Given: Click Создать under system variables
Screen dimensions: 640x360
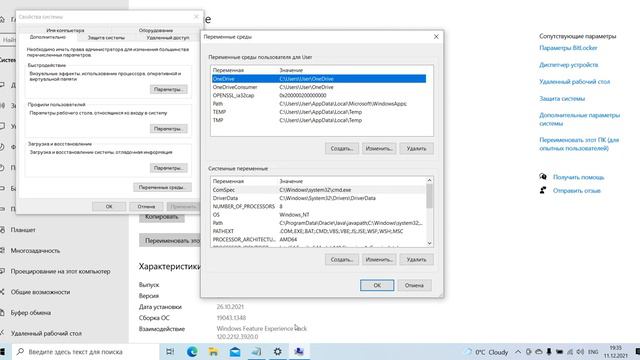Looking at the screenshot, I should [x=342, y=260].
